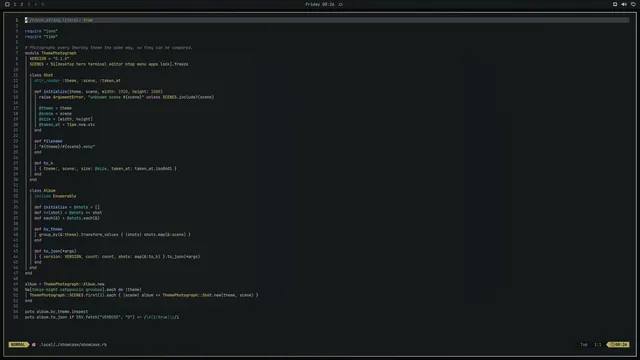Image resolution: width=640 pixels, height=360 pixels.
Task: Open the first system tray icon left of volume
Action: pyautogui.click(x=615, y=4)
